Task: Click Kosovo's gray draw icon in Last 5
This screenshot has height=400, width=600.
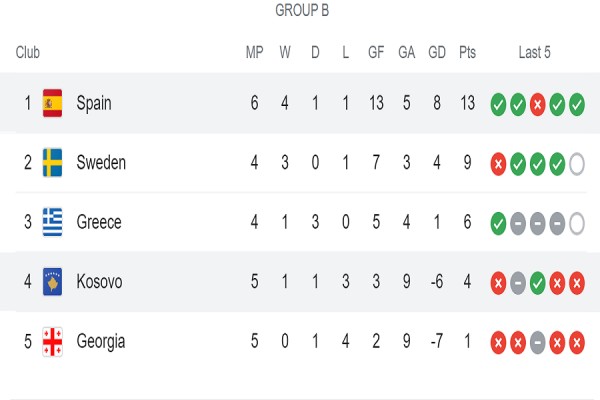Action: click(x=518, y=283)
